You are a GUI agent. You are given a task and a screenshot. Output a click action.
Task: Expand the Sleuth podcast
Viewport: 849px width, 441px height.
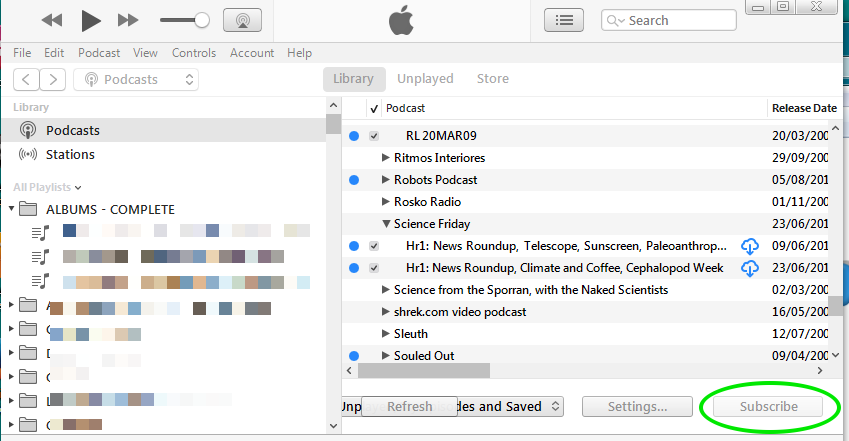[x=386, y=333]
